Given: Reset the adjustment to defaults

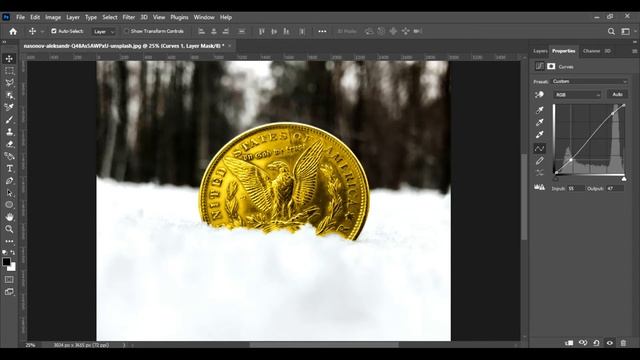Looking at the screenshot, I should click(596, 343).
